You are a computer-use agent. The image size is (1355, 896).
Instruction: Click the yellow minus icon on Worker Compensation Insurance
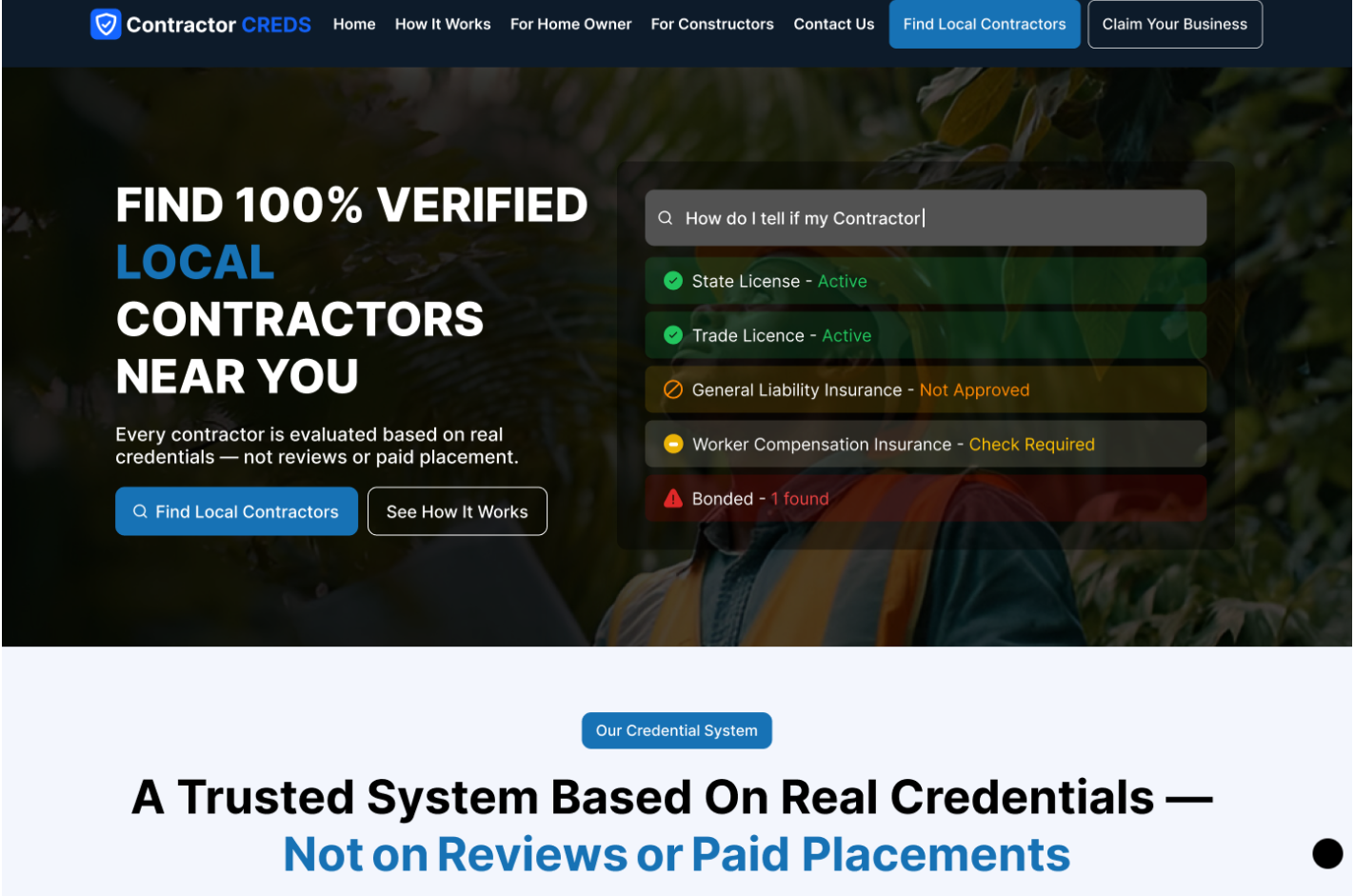[x=673, y=444]
